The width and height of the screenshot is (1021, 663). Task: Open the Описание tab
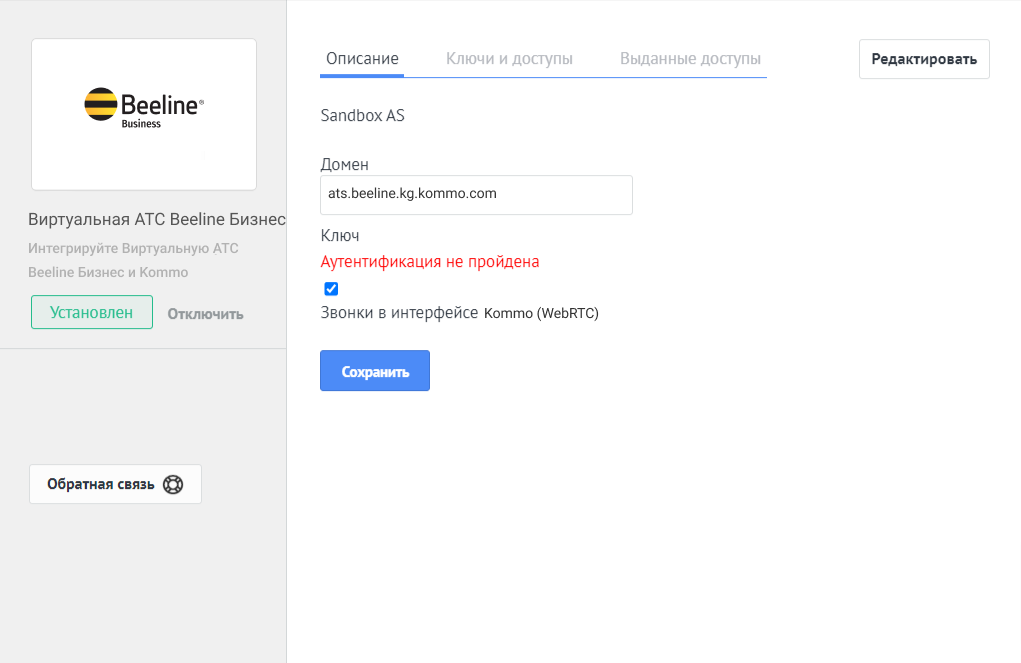pyautogui.click(x=362, y=59)
